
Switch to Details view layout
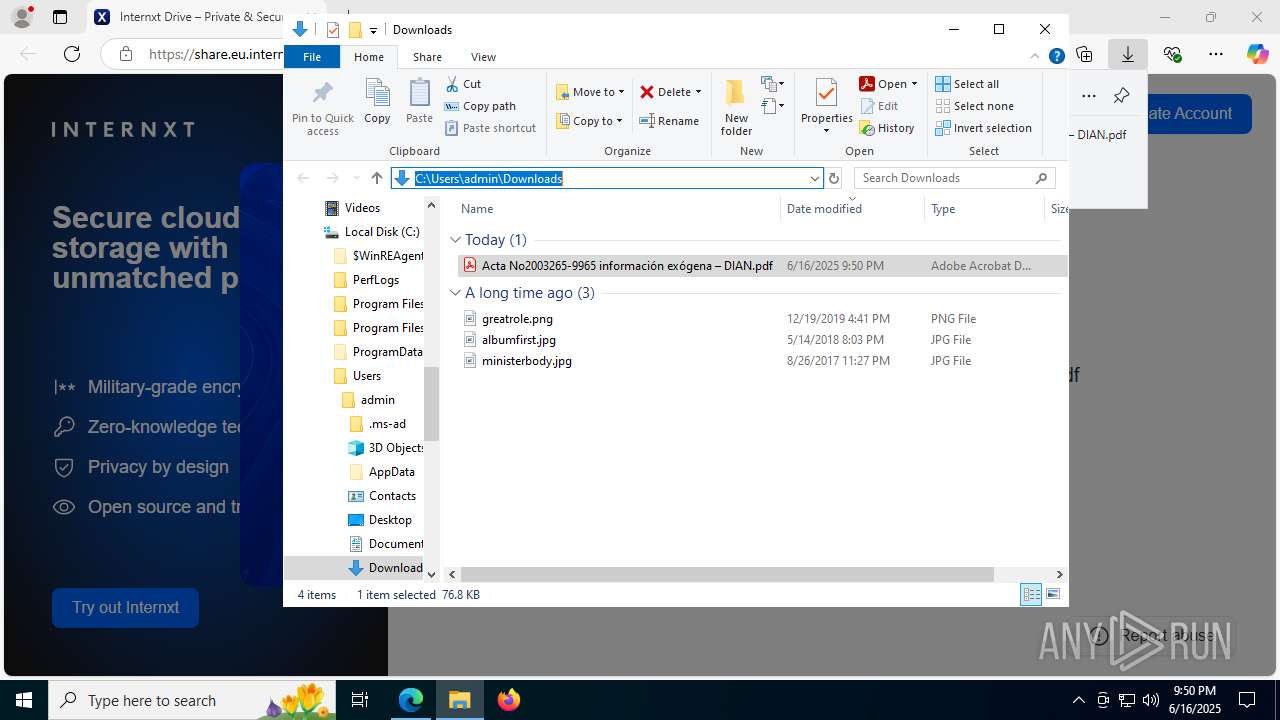tap(1031, 595)
